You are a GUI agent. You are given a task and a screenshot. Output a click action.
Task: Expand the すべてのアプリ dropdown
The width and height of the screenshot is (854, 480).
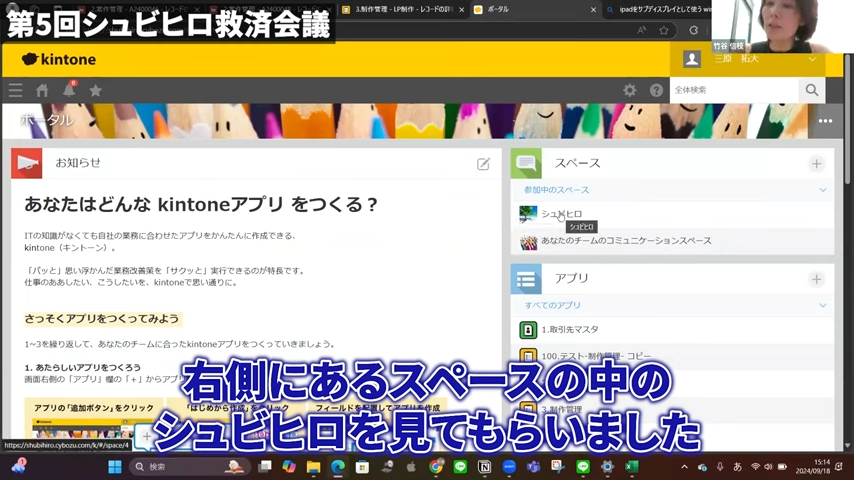[x=823, y=305]
